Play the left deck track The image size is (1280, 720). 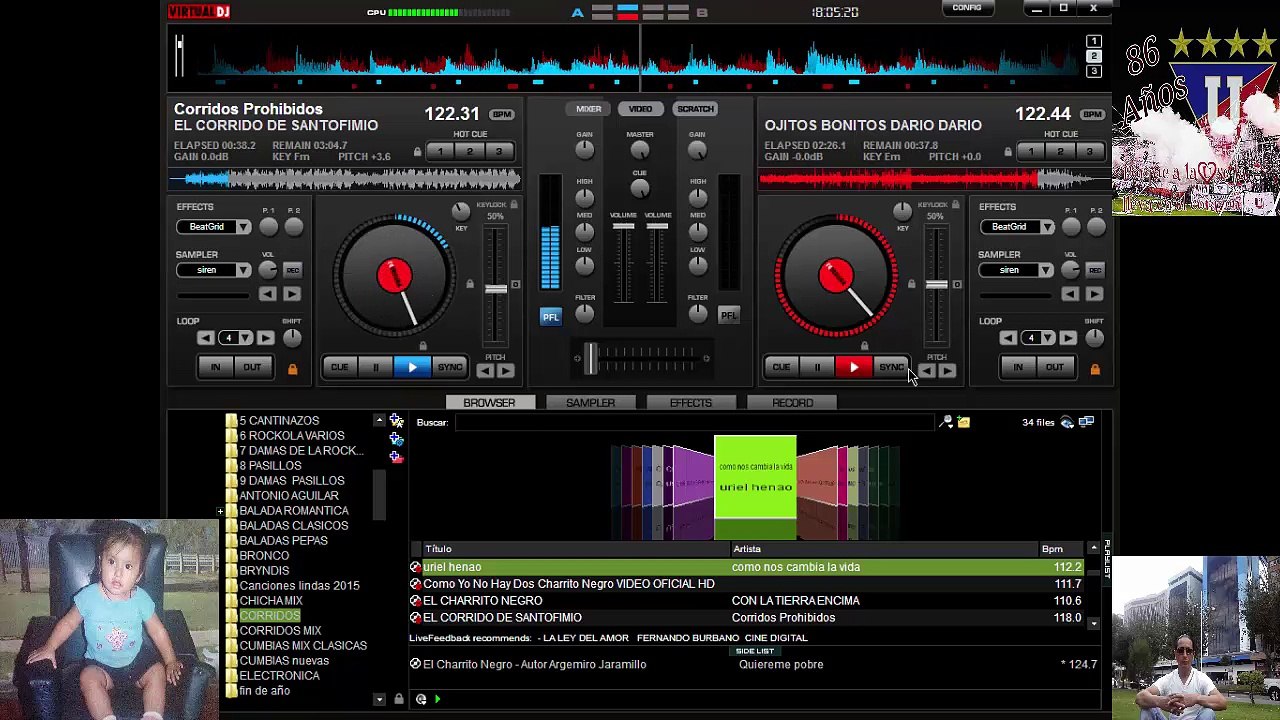pos(412,368)
